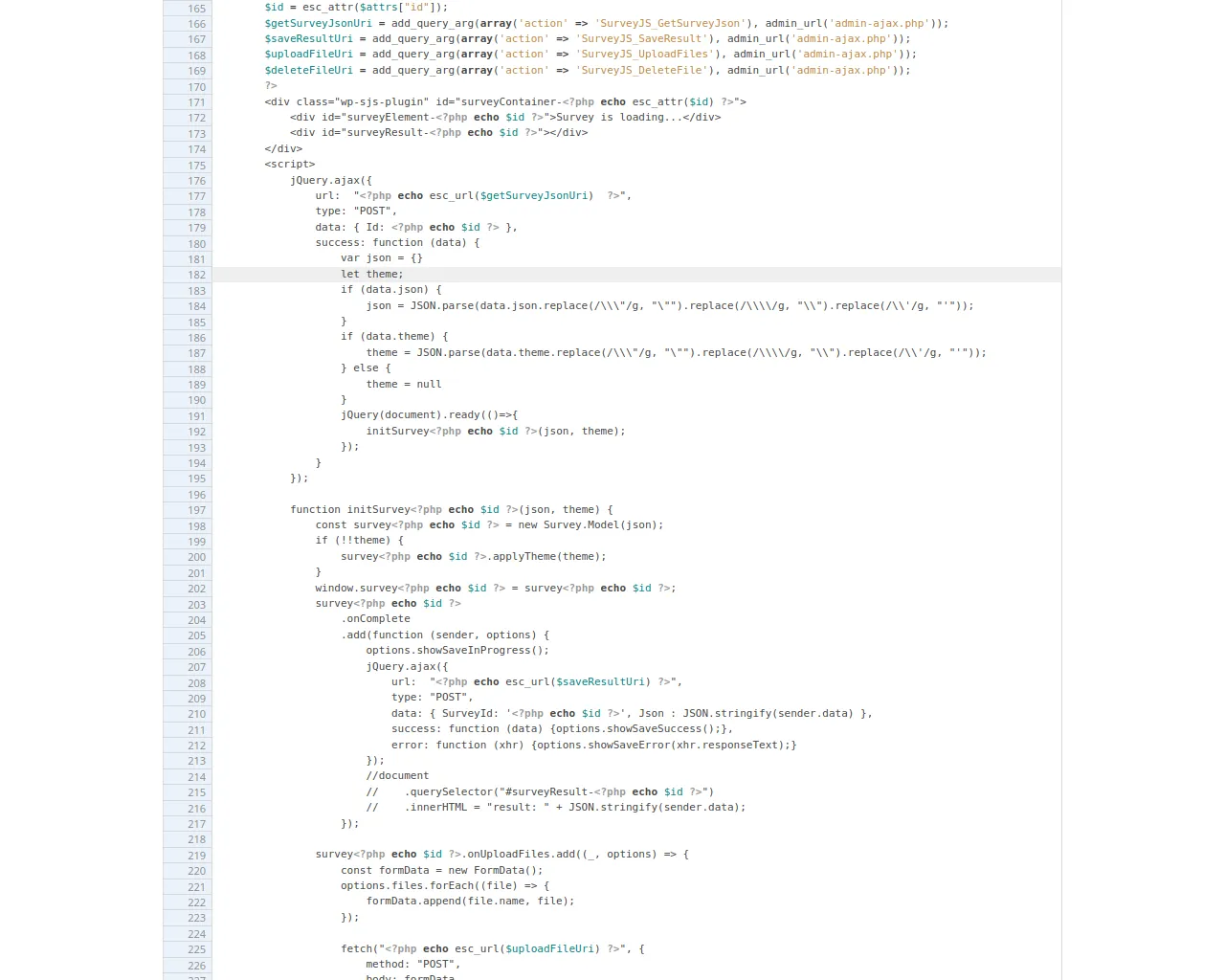Click 'if (!!theme) {' line
Screen dimensions: 1225x980
click(x=360, y=541)
